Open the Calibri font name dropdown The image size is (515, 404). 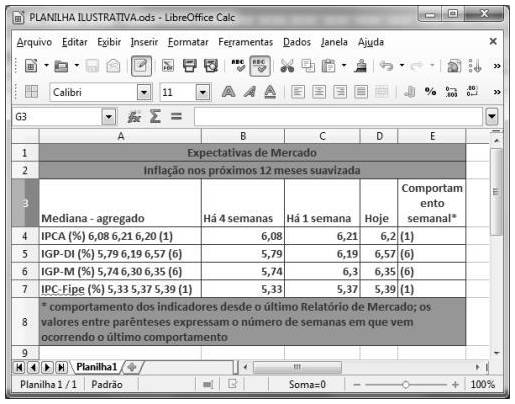tap(144, 92)
